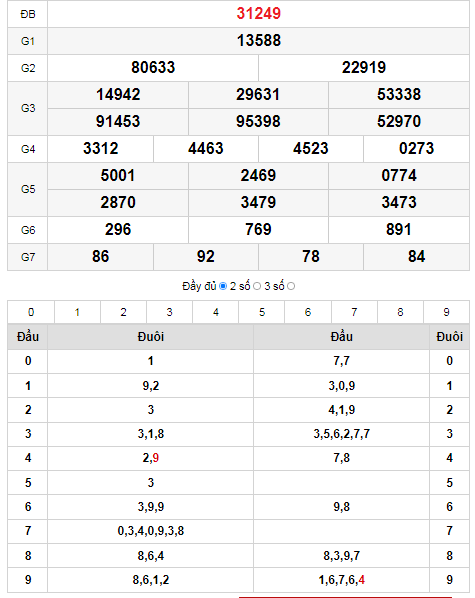Viewport: 475px width, 598px height.
Task: Click the G1 prize number 13588
Action: click(x=259, y=41)
